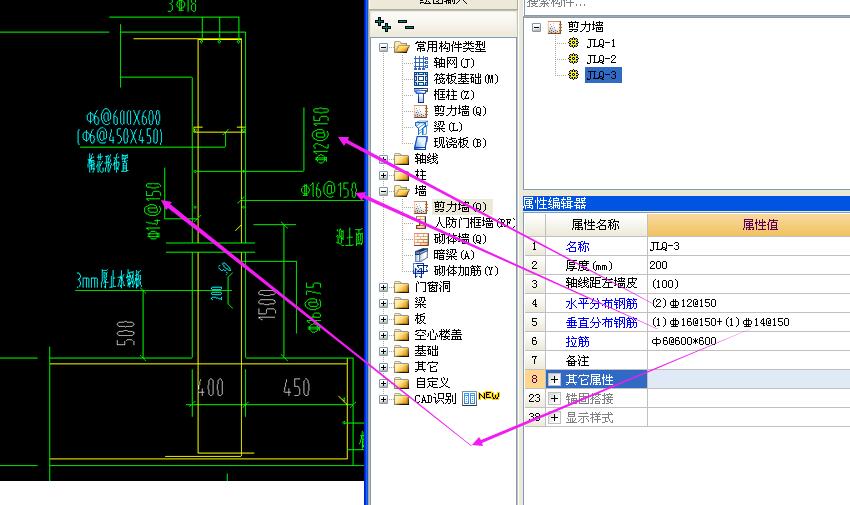The height and width of the screenshot is (505, 850).
Task: Click the 属性名称 column header
Action: point(596,224)
